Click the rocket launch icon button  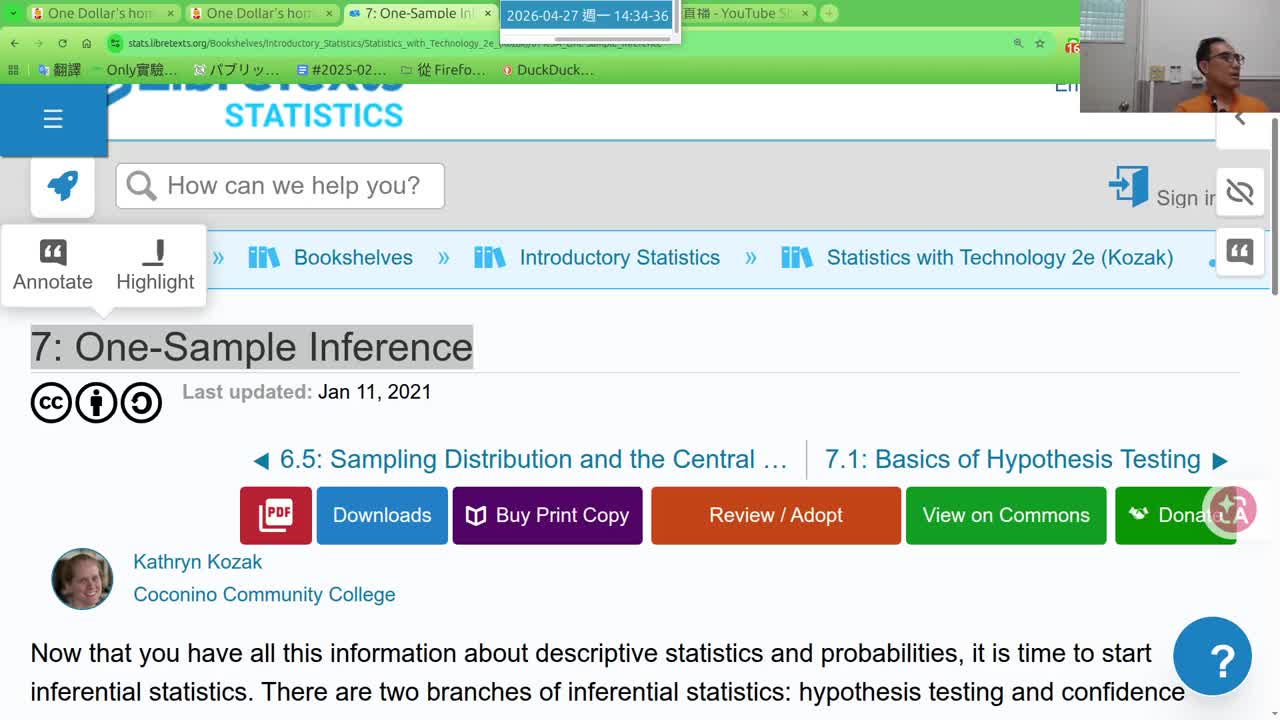click(62, 186)
